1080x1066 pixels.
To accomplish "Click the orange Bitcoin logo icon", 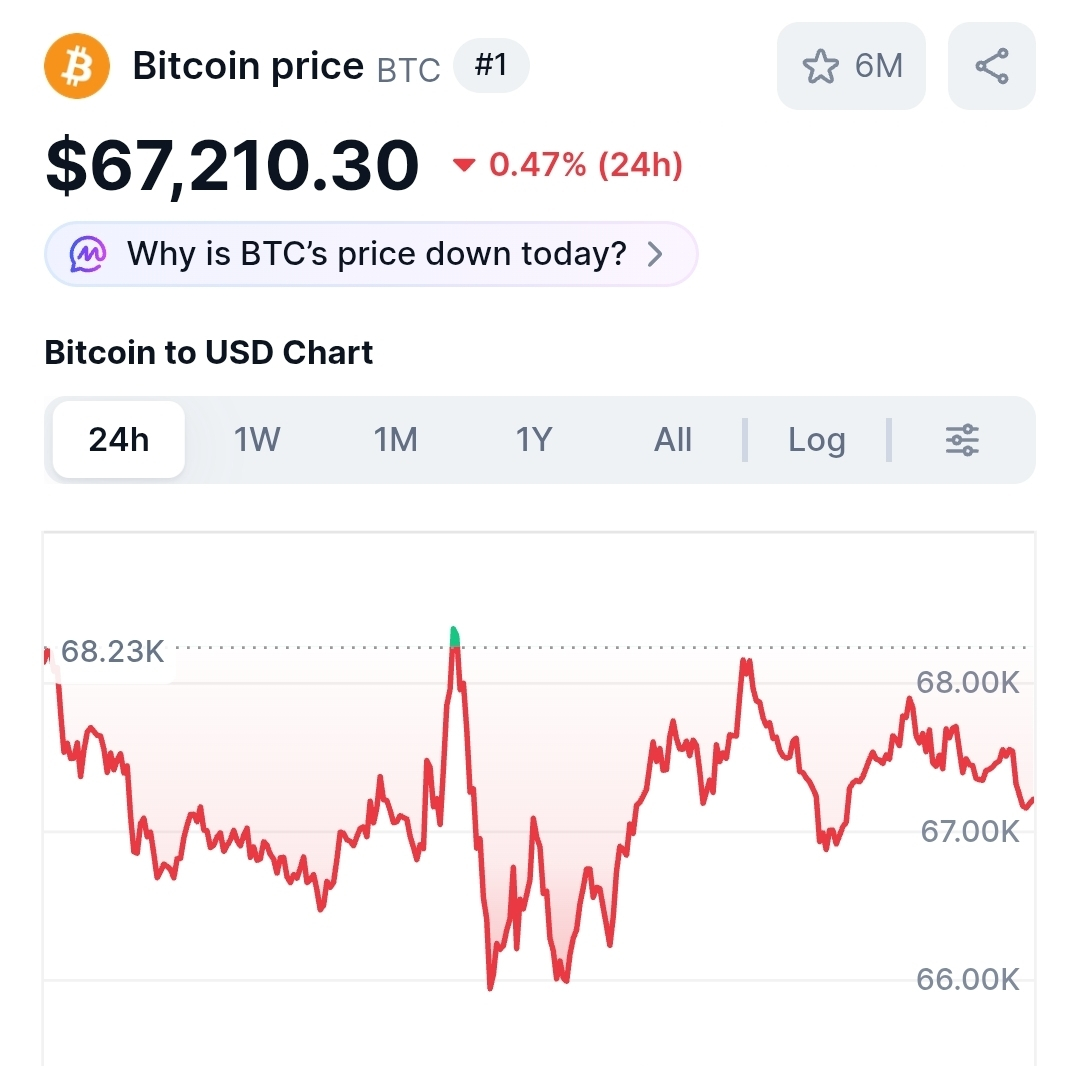I will pos(76,67).
